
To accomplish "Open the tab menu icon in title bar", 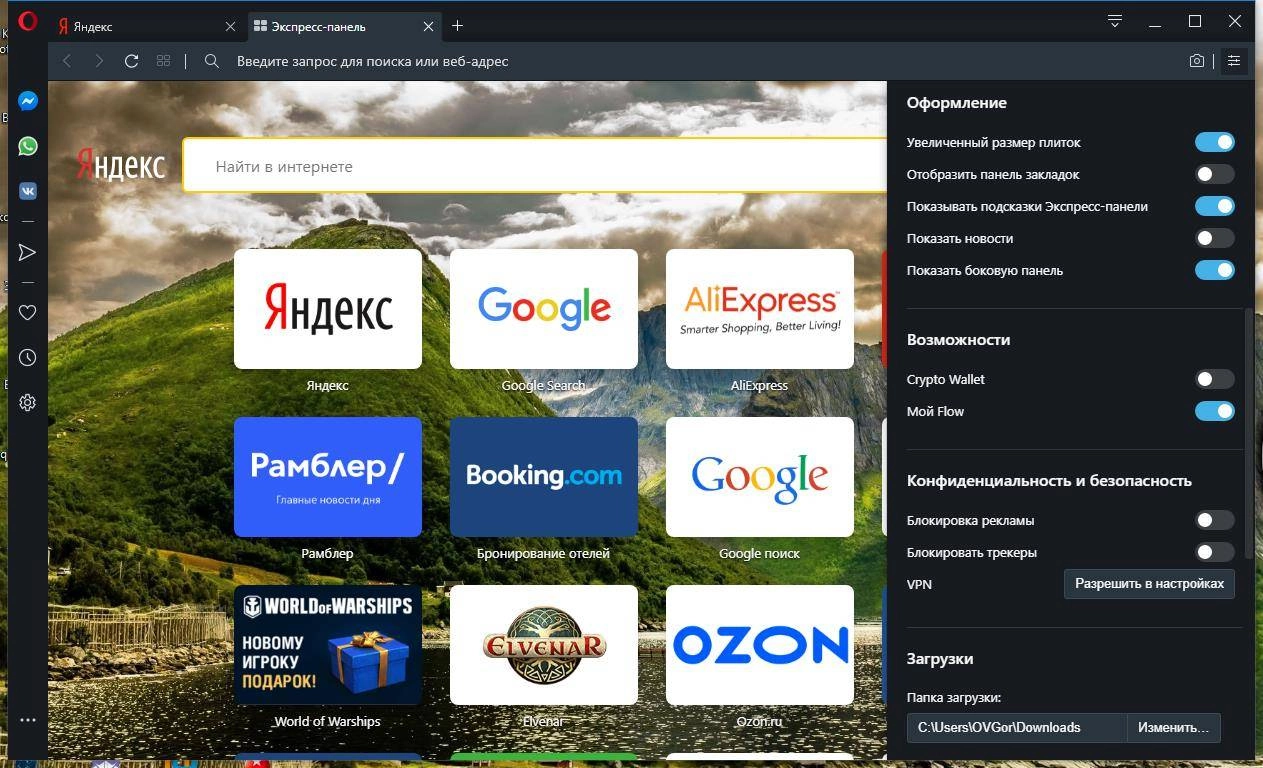I will coord(1115,21).
